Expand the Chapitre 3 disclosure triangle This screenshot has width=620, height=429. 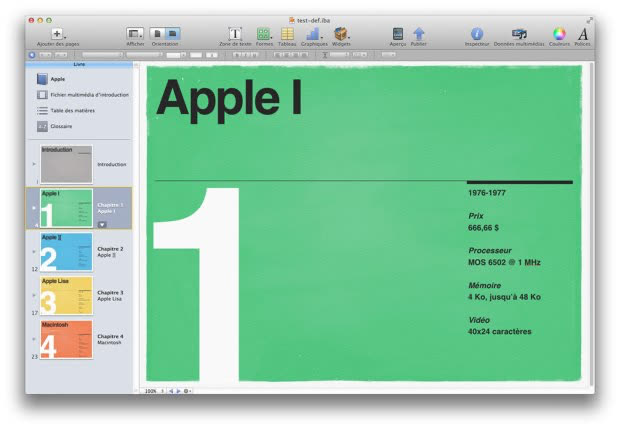34,295
